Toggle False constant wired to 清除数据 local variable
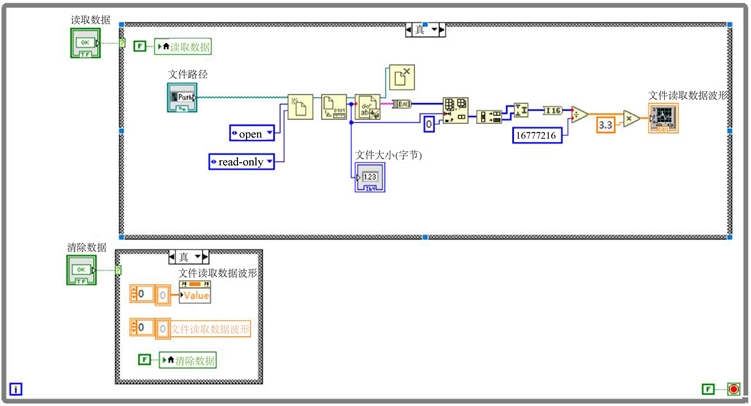Screen dimensions: 751x406 tap(146, 360)
